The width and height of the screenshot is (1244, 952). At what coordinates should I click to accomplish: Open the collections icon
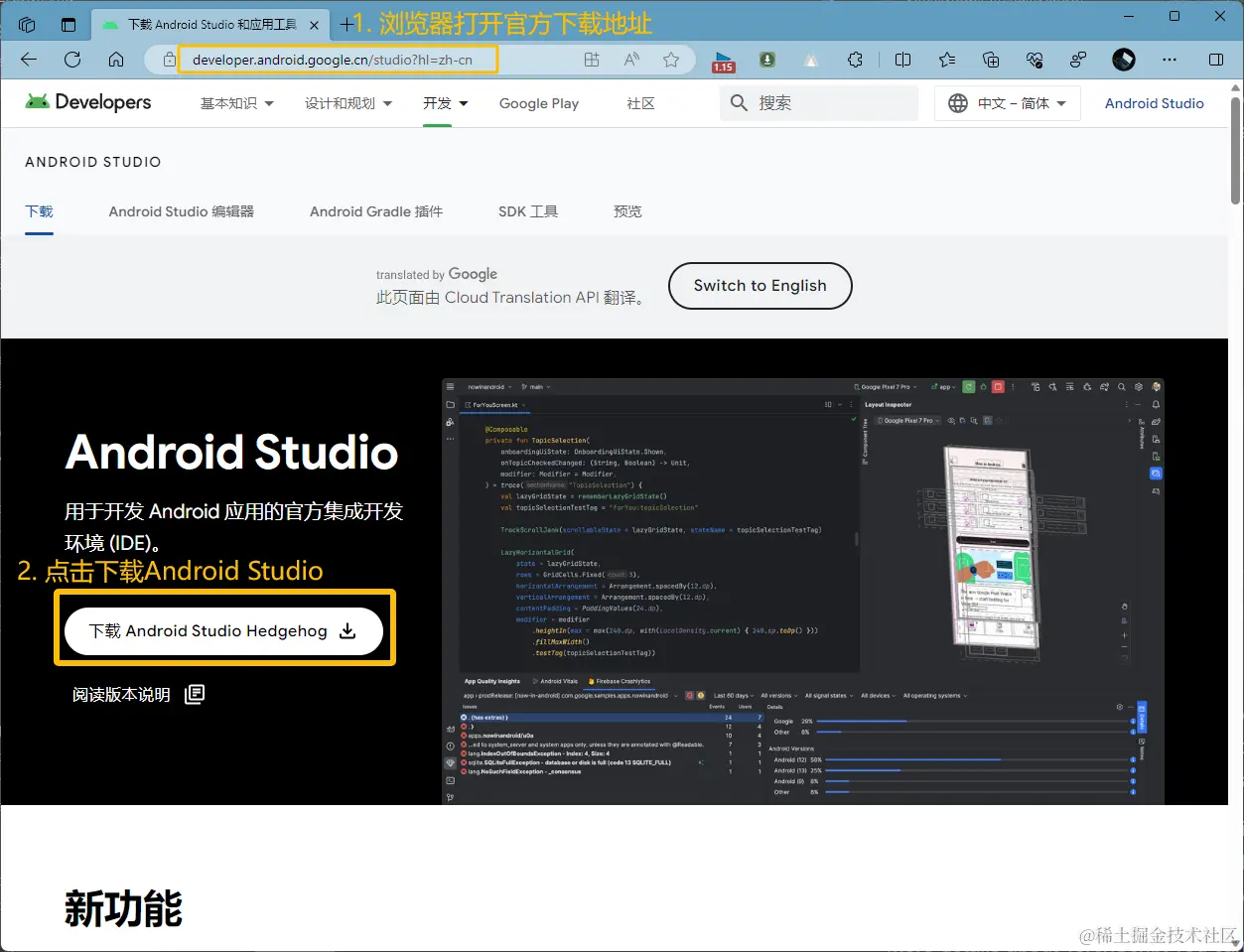[x=991, y=60]
